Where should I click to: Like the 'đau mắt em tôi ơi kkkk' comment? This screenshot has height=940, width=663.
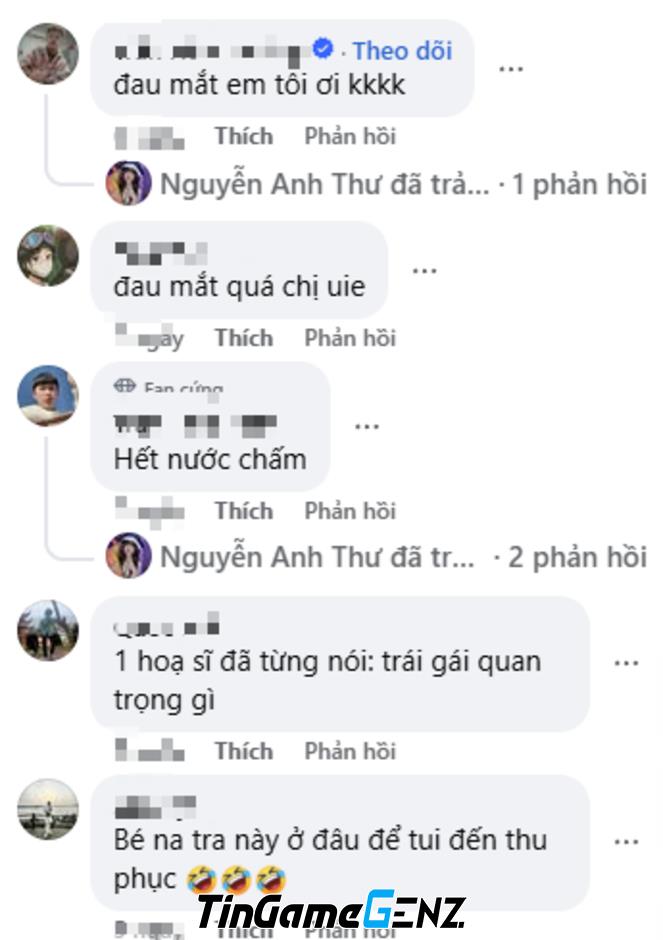(244, 136)
